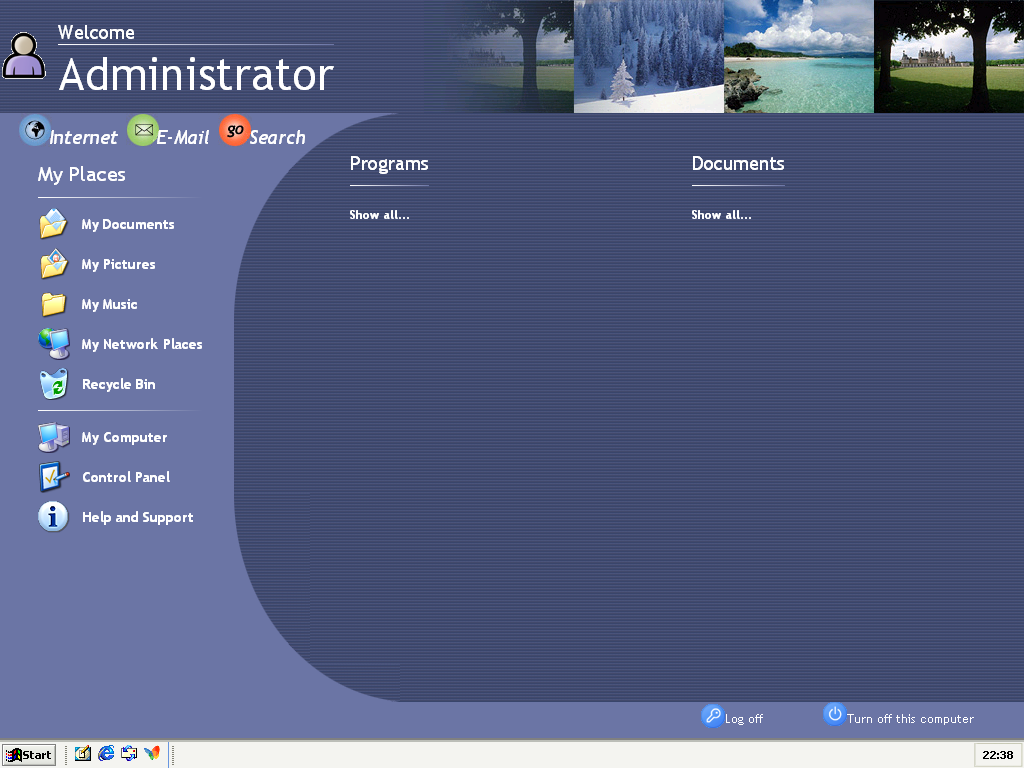Launch Outlook Express from quick launch
1024x768 pixels.
(x=129, y=754)
